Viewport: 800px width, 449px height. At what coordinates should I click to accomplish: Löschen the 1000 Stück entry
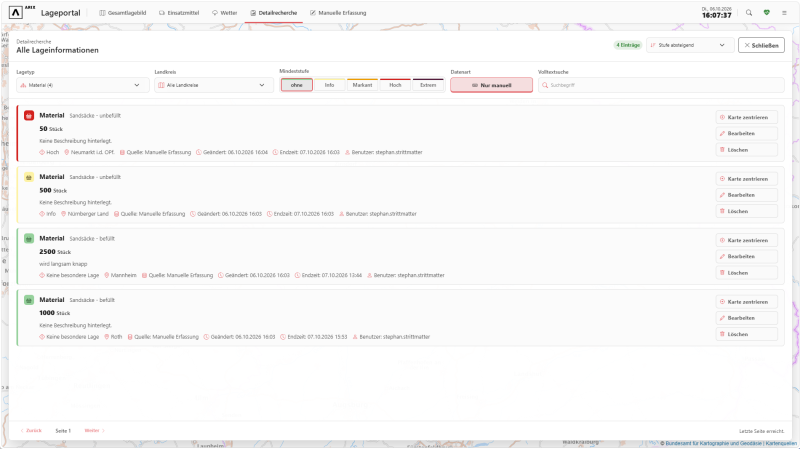[746, 334]
